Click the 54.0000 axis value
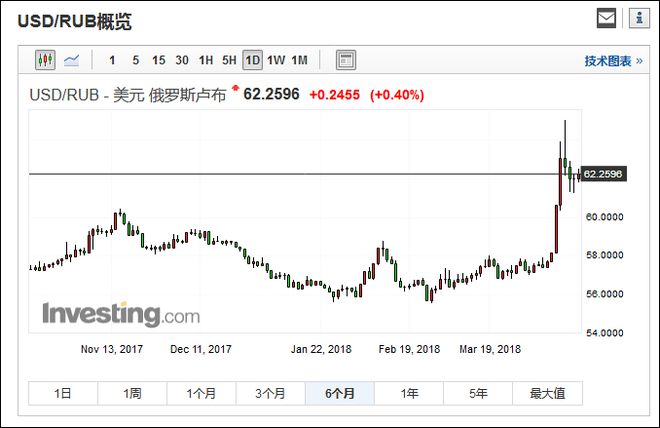Image resolution: width=660 pixels, height=428 pixels. [604, 333]
